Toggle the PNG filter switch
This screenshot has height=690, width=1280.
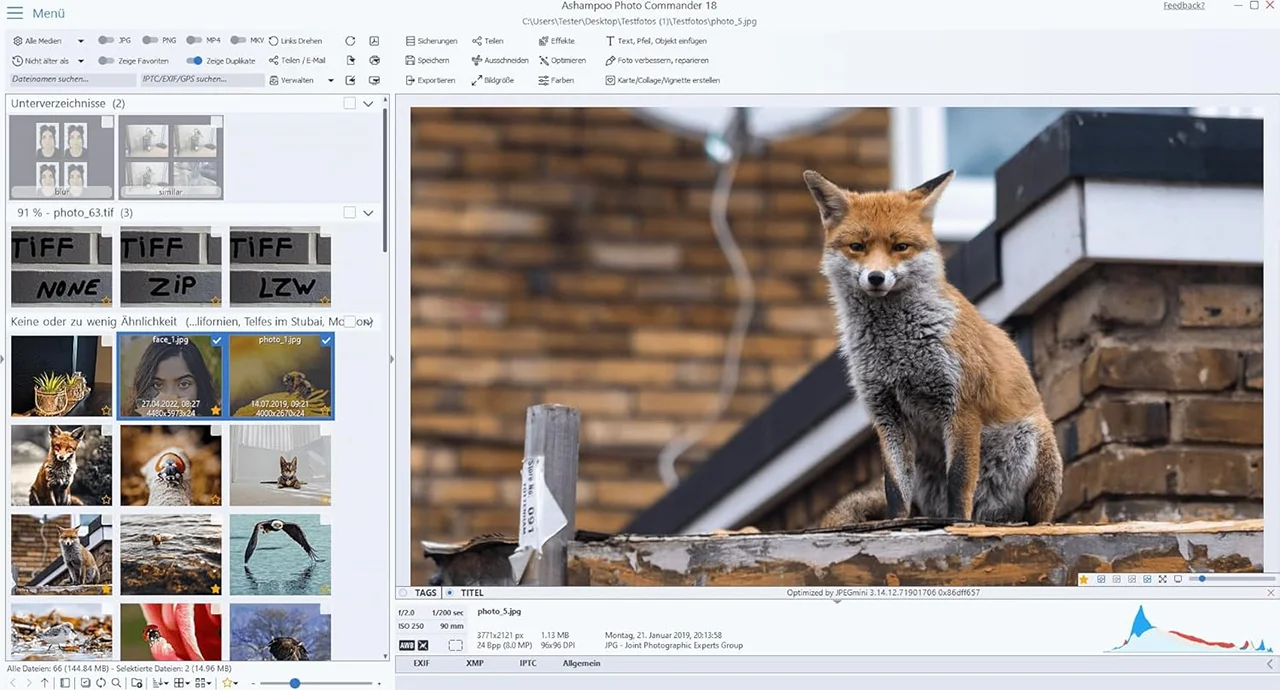coord(150,41)
